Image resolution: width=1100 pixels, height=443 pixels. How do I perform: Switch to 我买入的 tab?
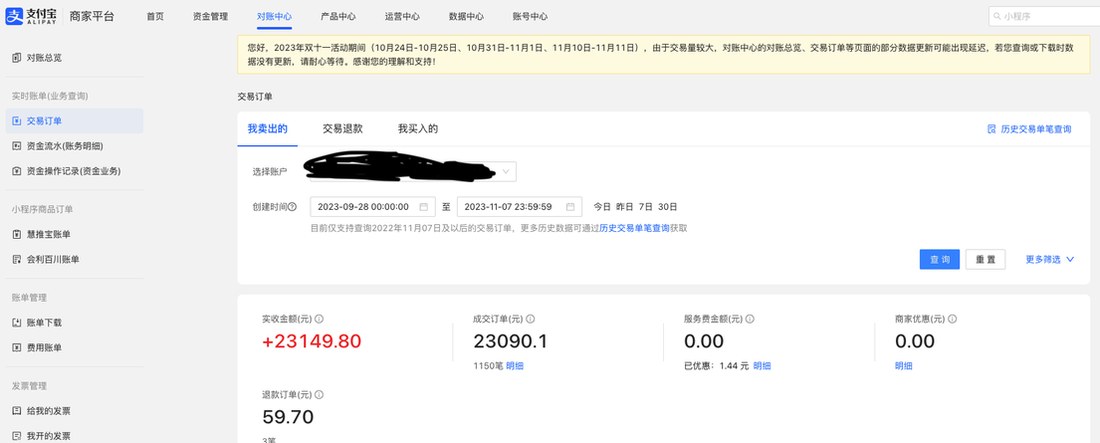tap(418, 129)
